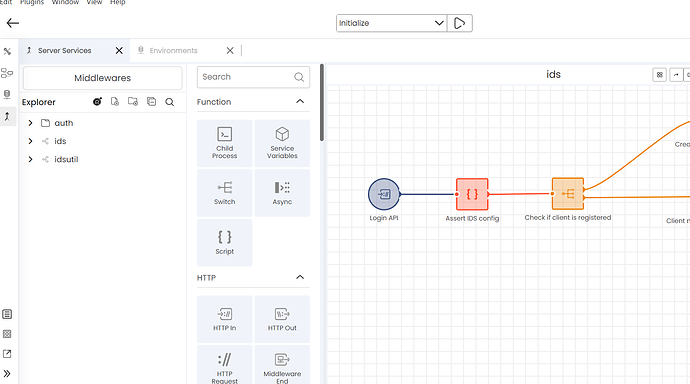Close the Environments tab
Image resolution: width=690 pixels, height=384 pixels.
click(x=230, y=51)
